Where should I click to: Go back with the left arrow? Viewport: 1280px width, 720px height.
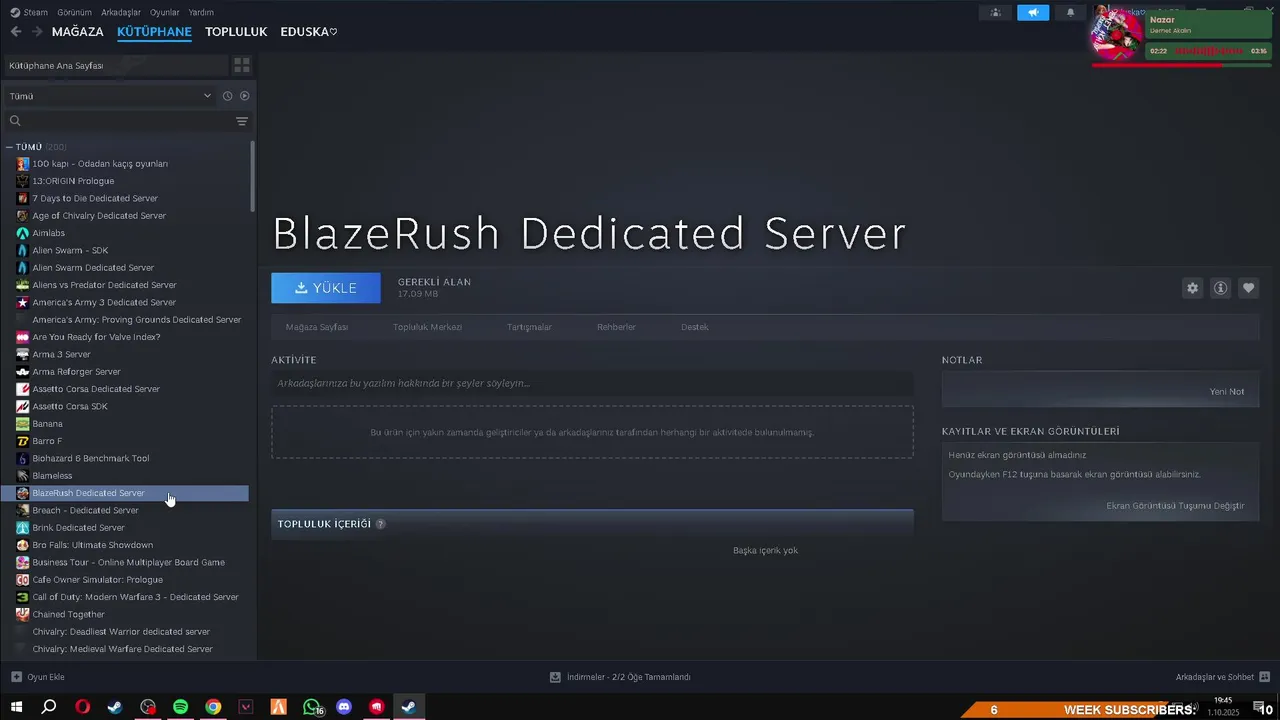[15, 31]
